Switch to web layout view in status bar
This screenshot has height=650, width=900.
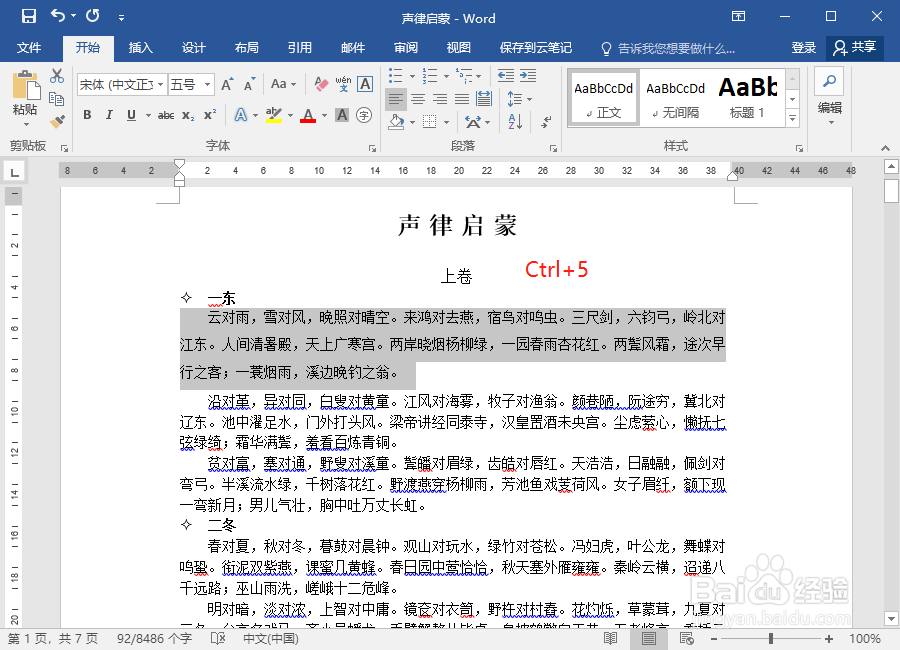pos(686,638)
